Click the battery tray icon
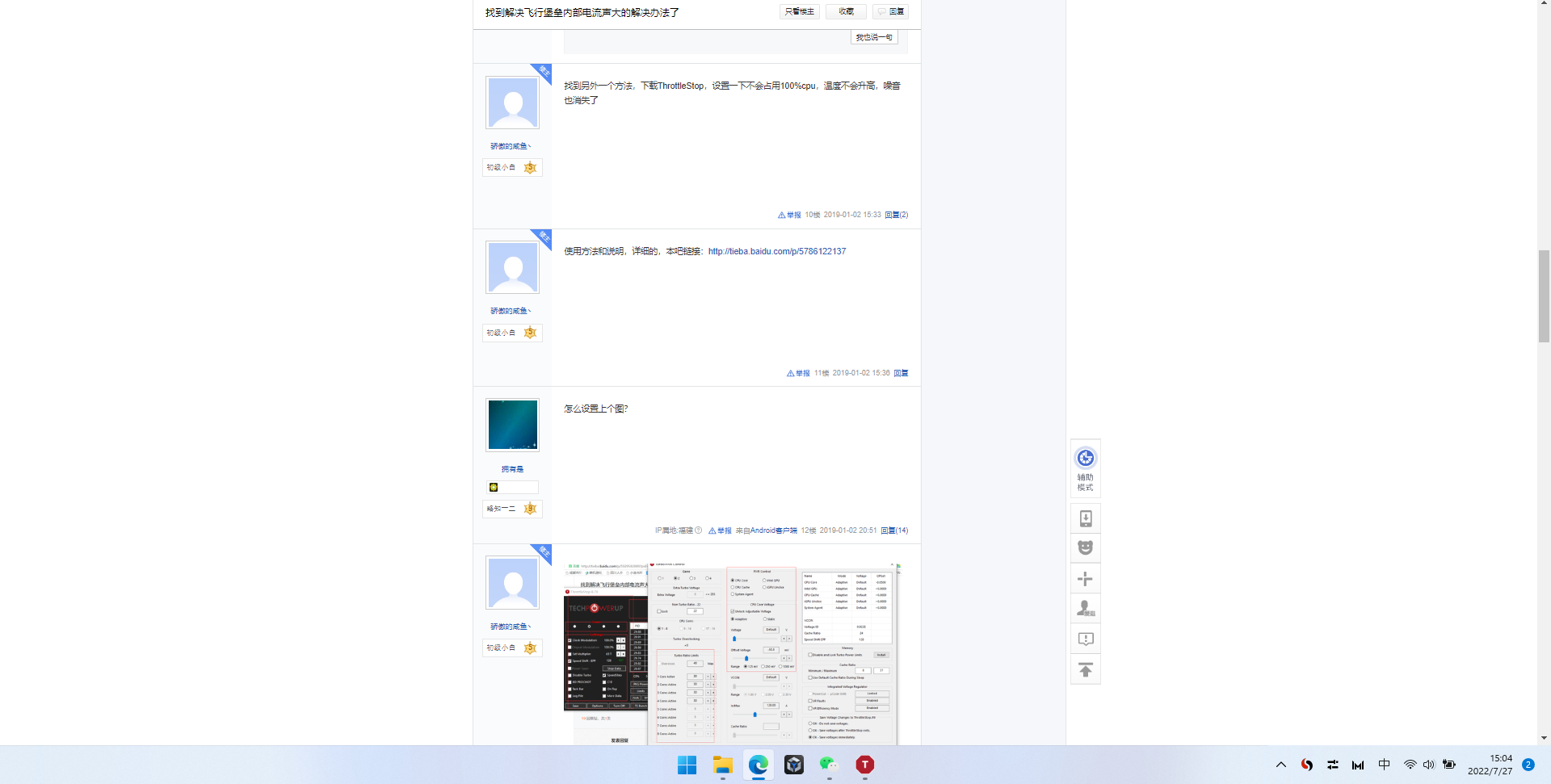The image size is (1551, 784). [1449, 765]
